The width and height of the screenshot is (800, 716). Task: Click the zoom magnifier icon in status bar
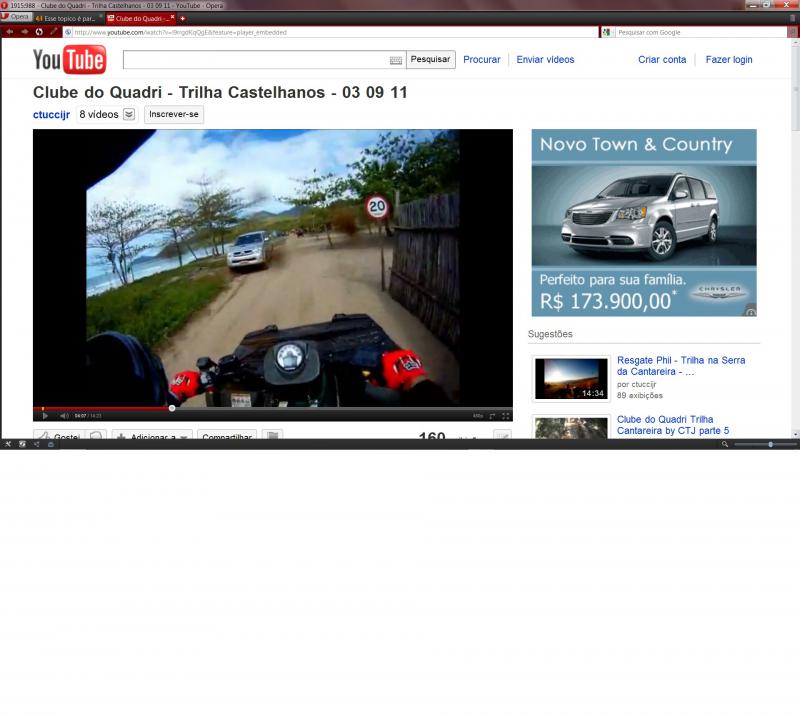tap(724, 445)
